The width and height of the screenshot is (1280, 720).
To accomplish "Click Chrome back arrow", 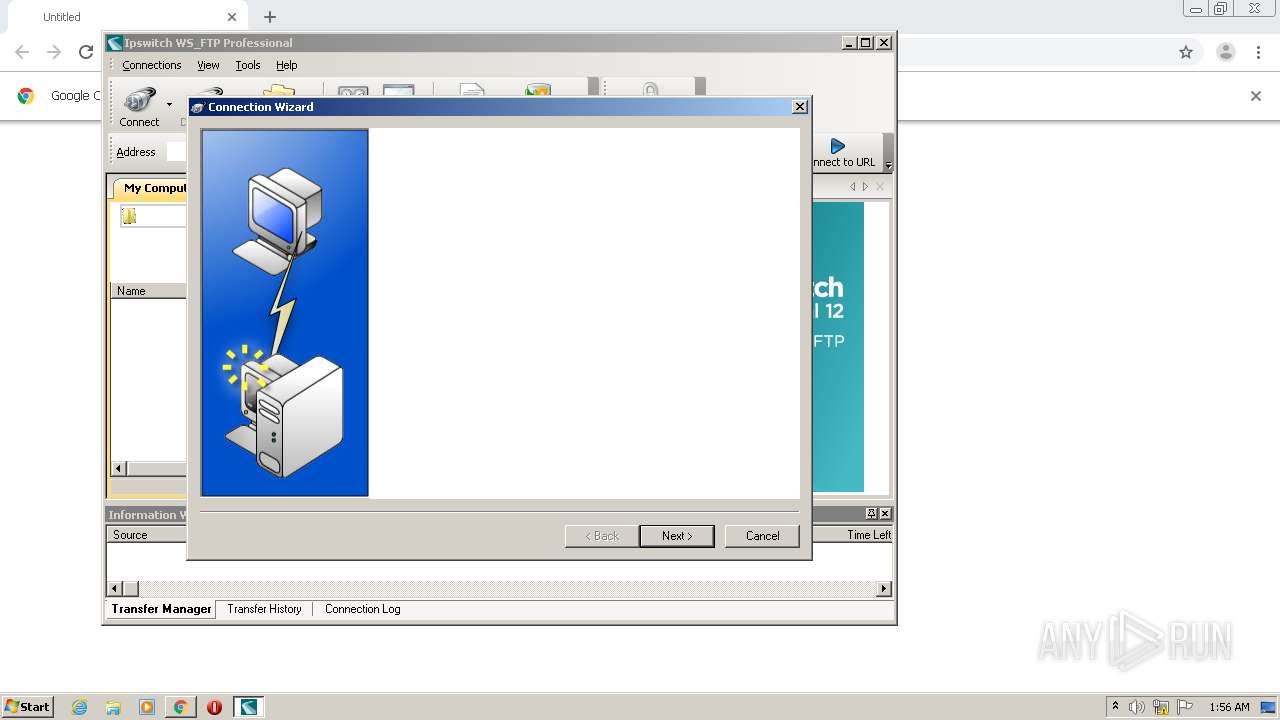I will [x=22, y=52].
